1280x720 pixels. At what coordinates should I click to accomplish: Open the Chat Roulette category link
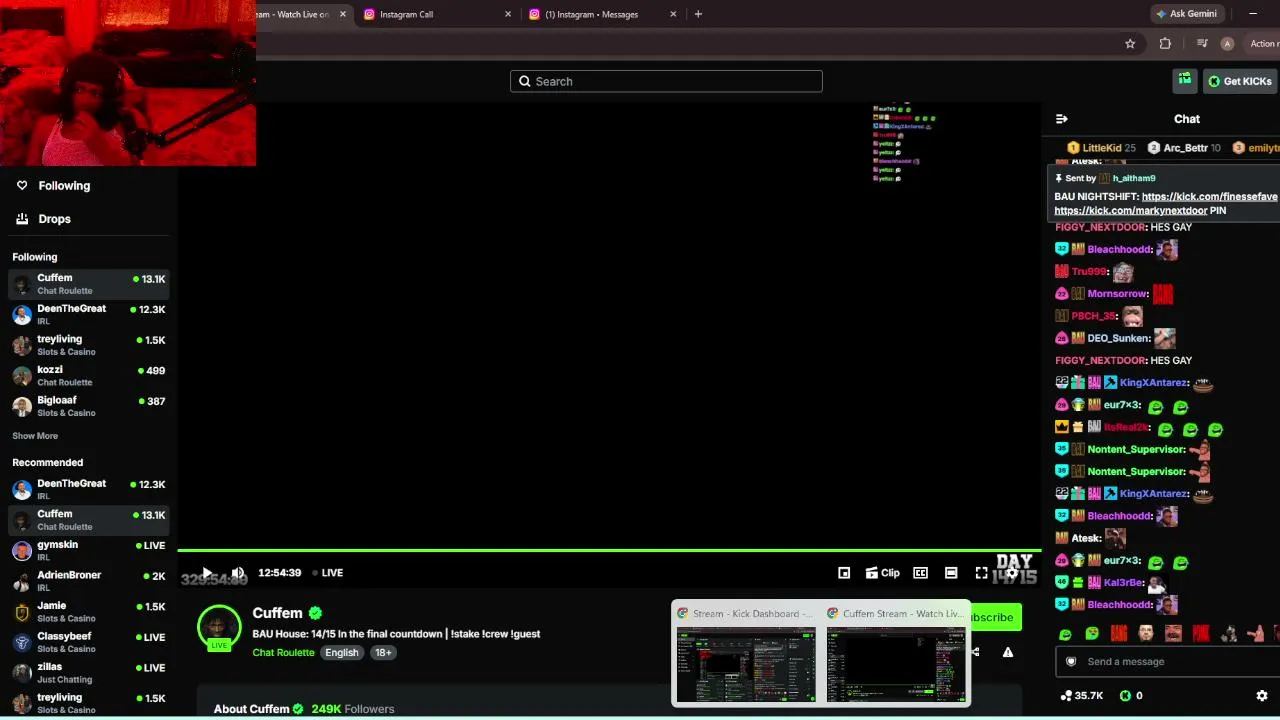[284, 653]
